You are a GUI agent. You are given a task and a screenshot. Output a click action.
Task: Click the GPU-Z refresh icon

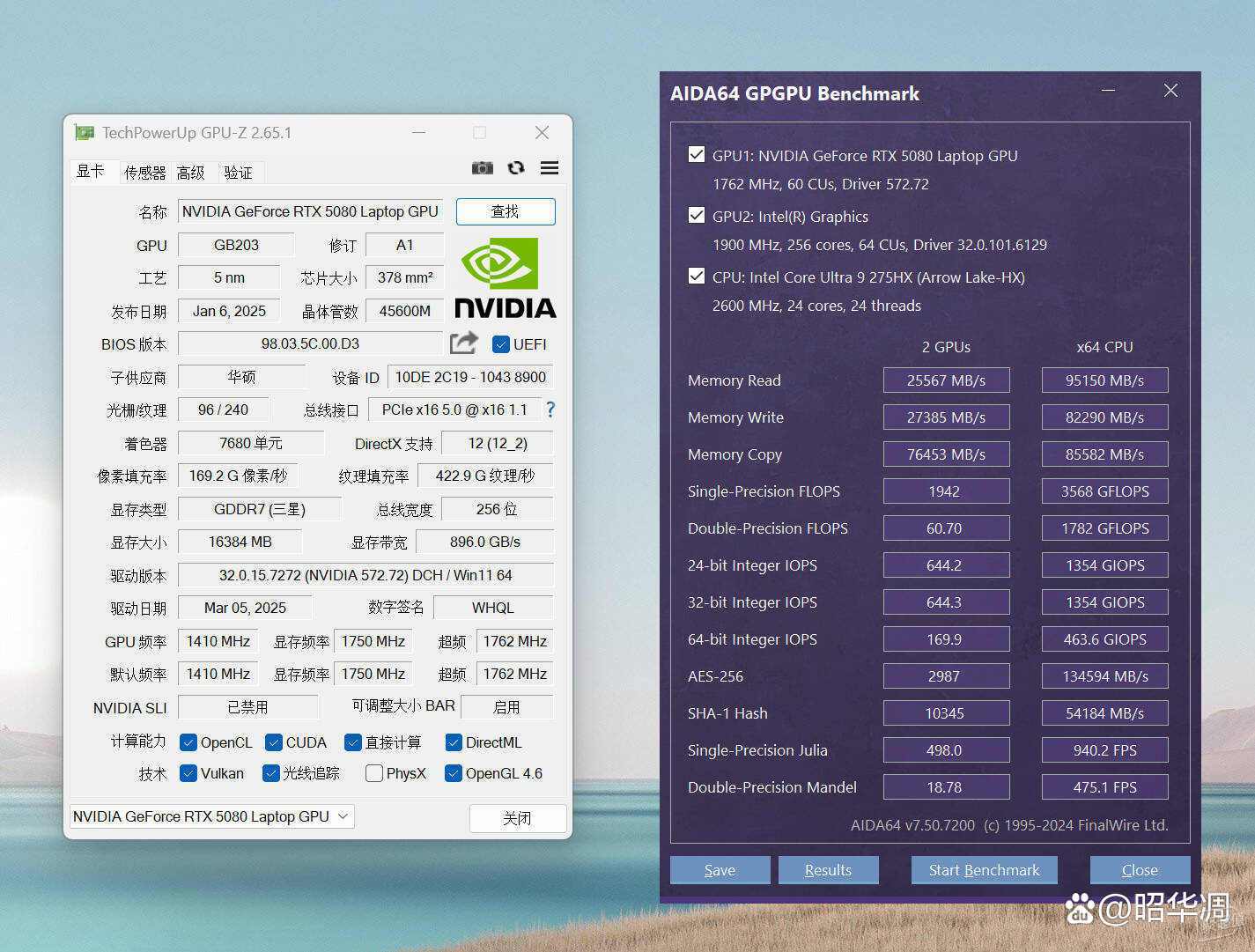pos(516,167)
